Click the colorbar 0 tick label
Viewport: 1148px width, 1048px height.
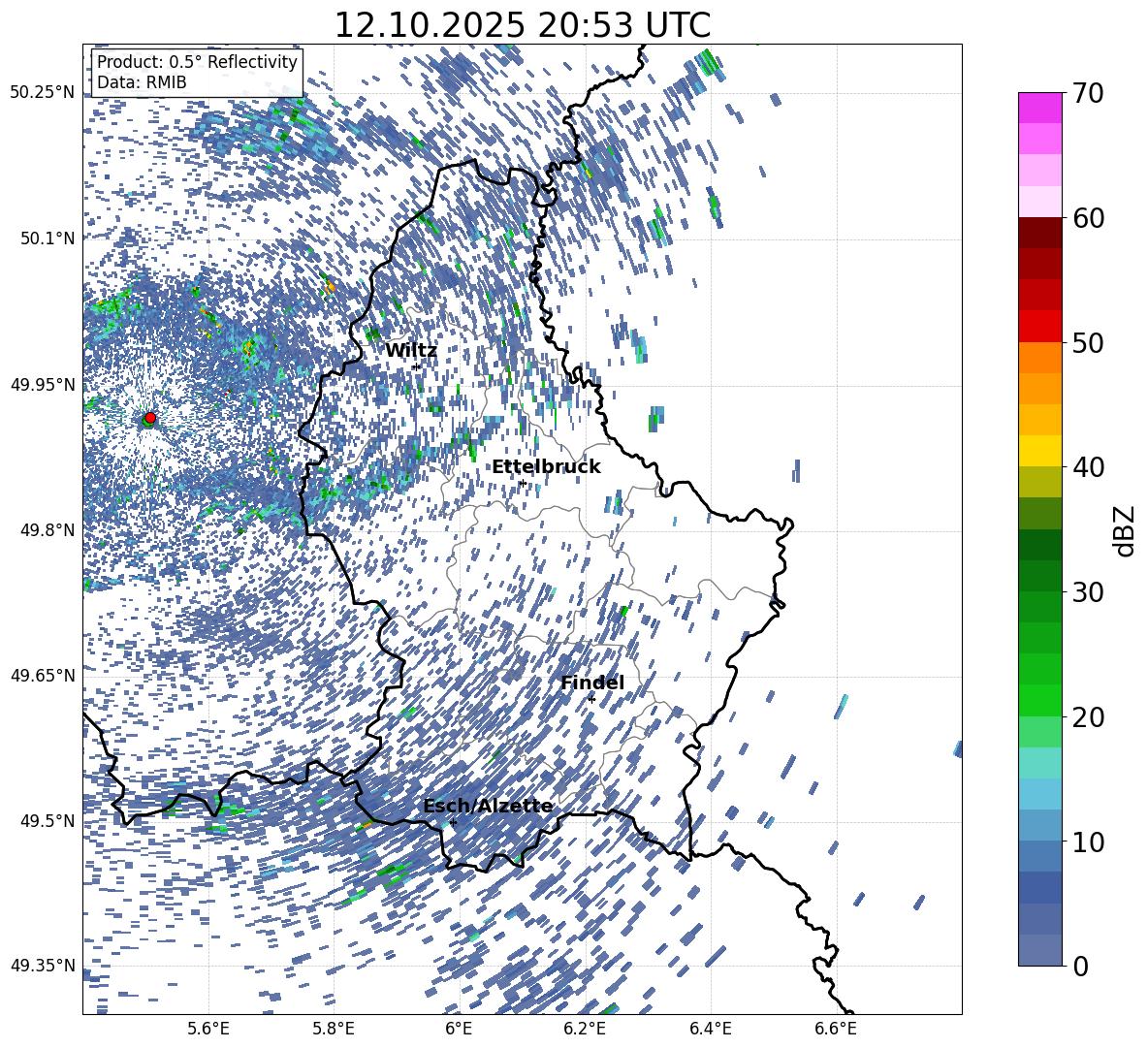point(1080,966)
